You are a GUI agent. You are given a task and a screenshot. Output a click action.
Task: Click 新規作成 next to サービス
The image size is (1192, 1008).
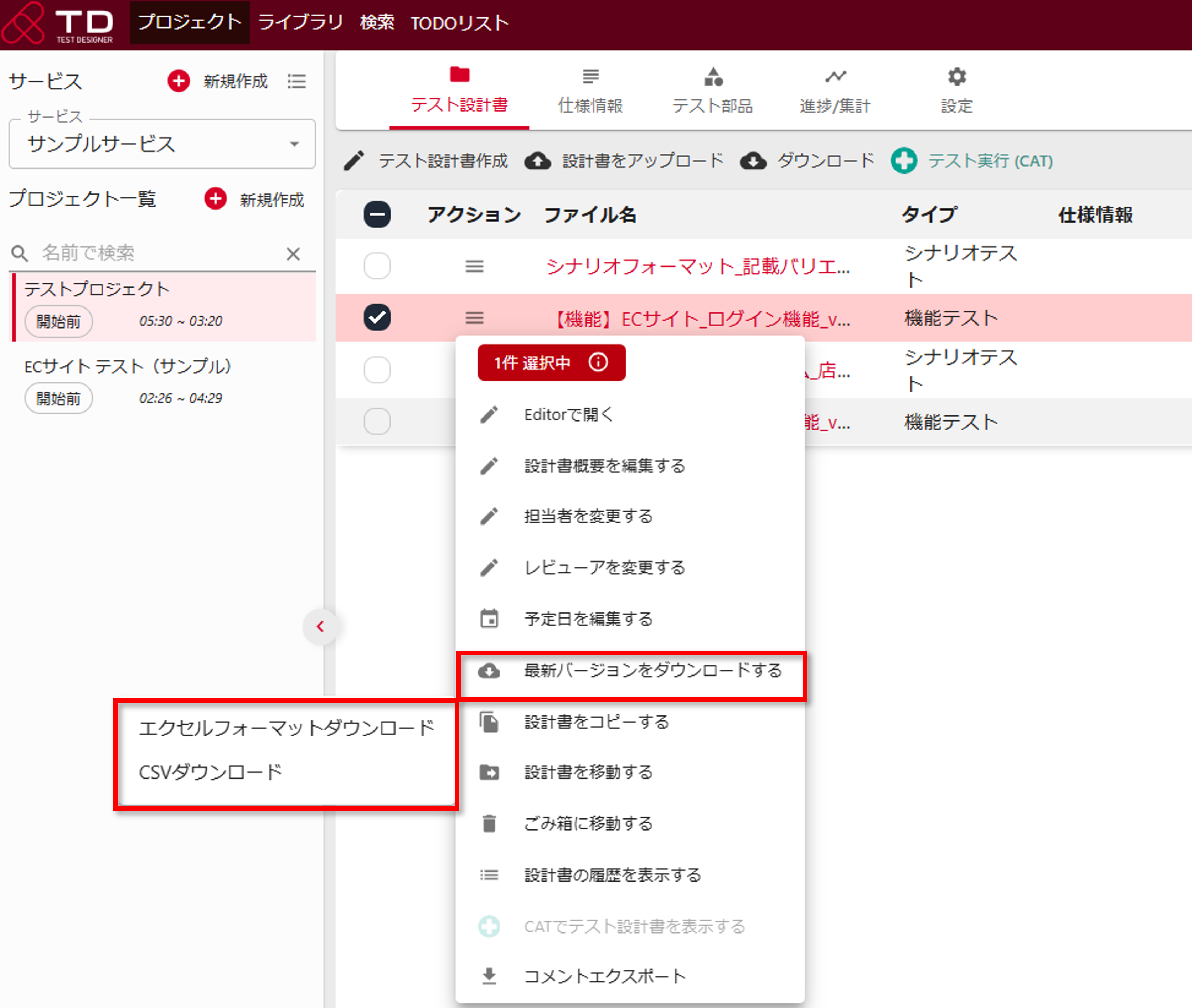click(236, 81)
